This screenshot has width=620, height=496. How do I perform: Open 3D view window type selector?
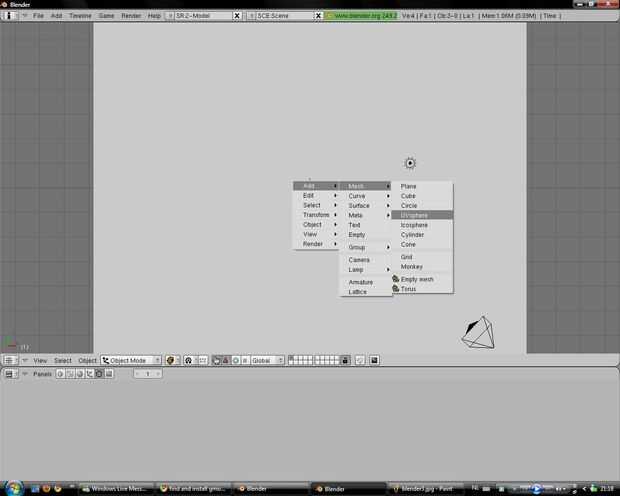pos(10,360)
